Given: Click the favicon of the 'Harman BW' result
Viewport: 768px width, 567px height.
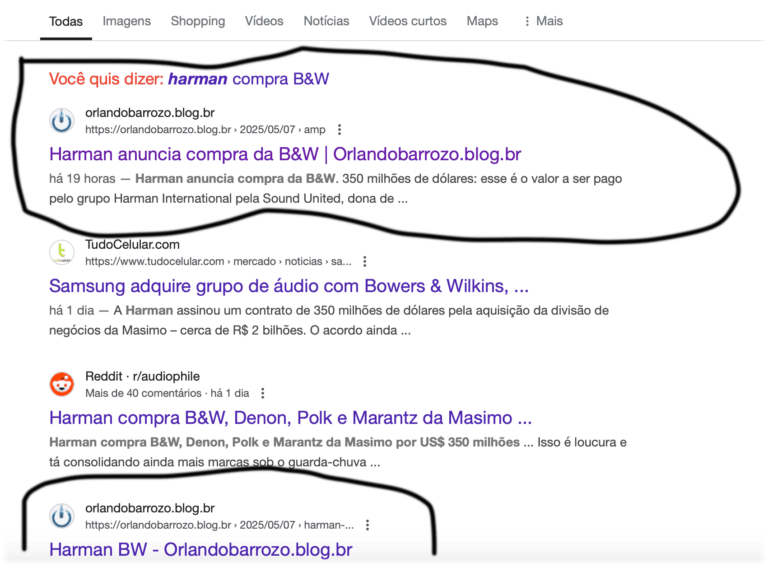Looking at the screenshot, I should click(62, 516).
